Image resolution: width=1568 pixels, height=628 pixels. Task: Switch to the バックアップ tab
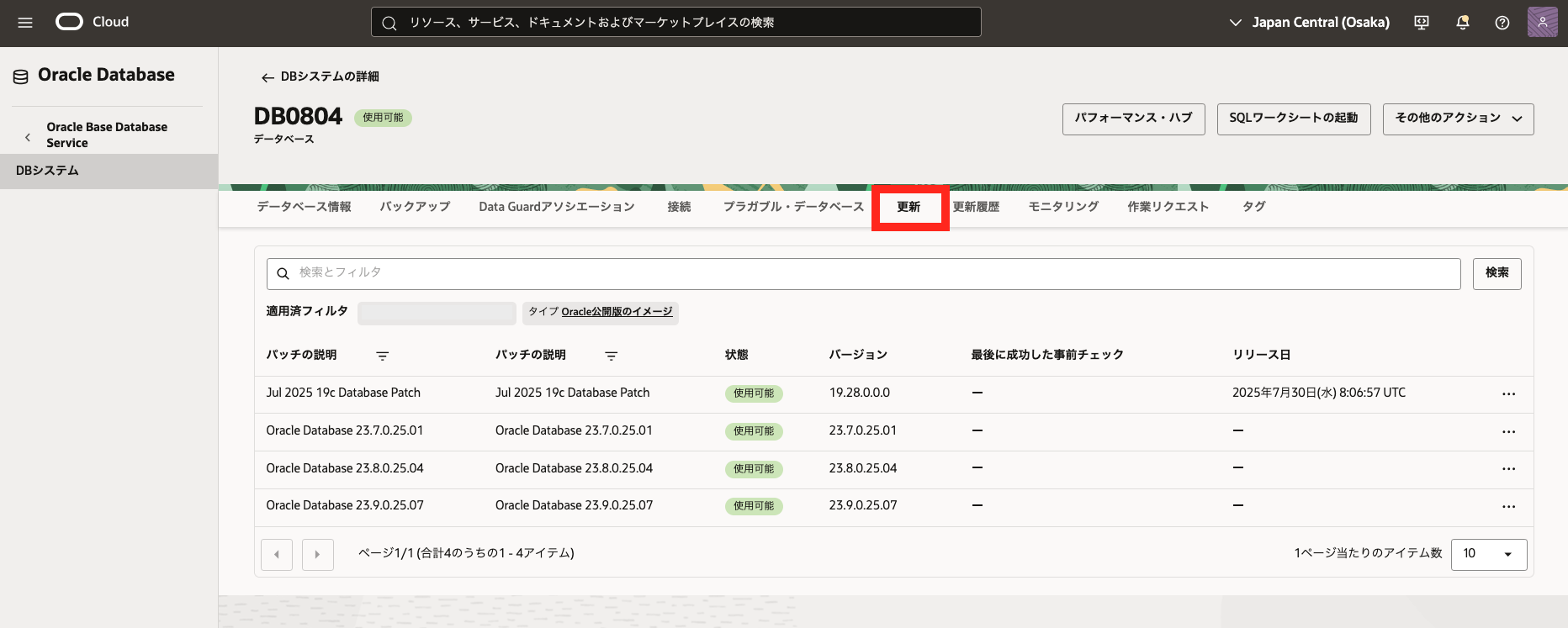415,207
